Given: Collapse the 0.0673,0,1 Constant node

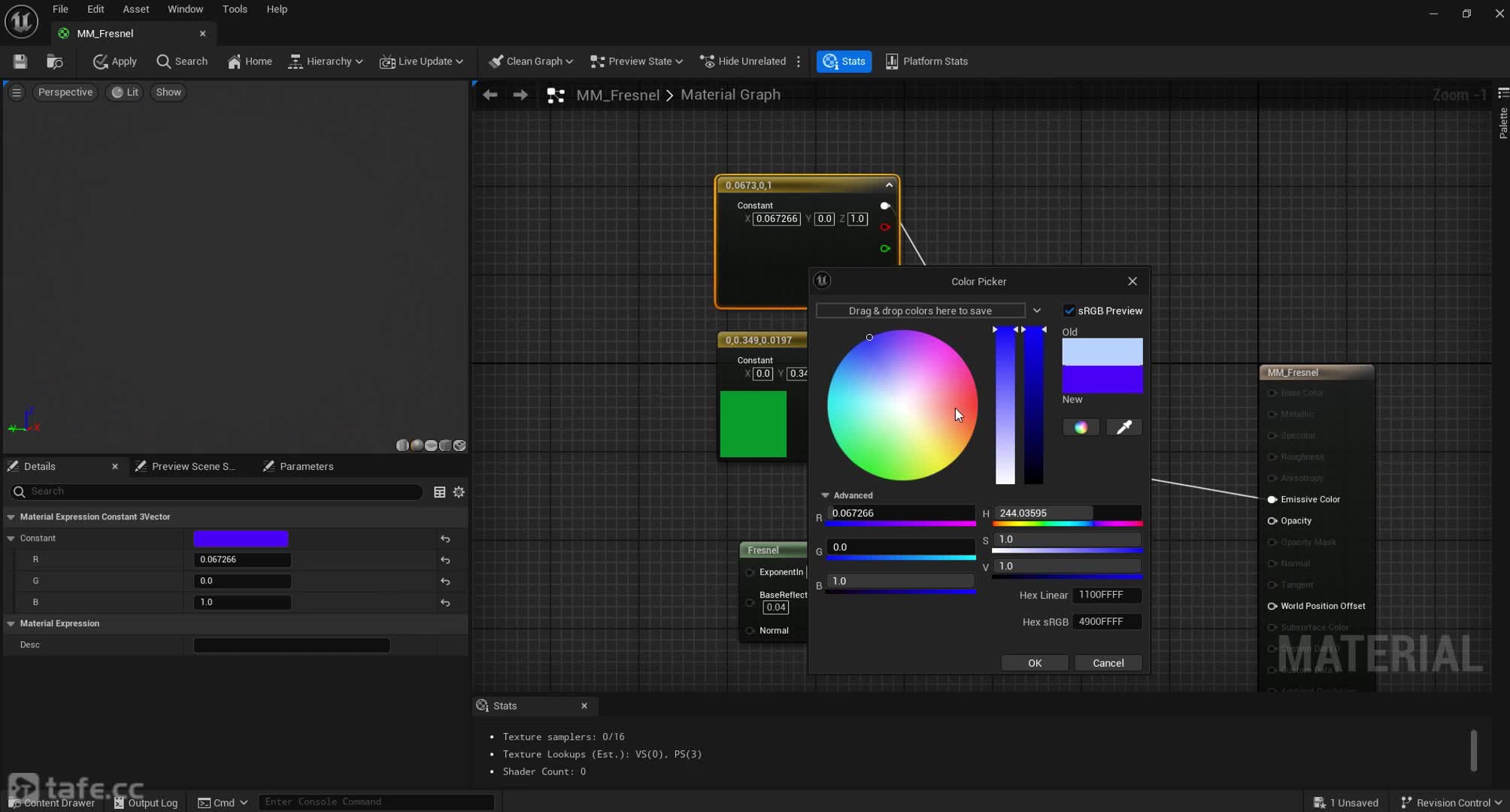Looking at the screenshot, I should (889, 185).
